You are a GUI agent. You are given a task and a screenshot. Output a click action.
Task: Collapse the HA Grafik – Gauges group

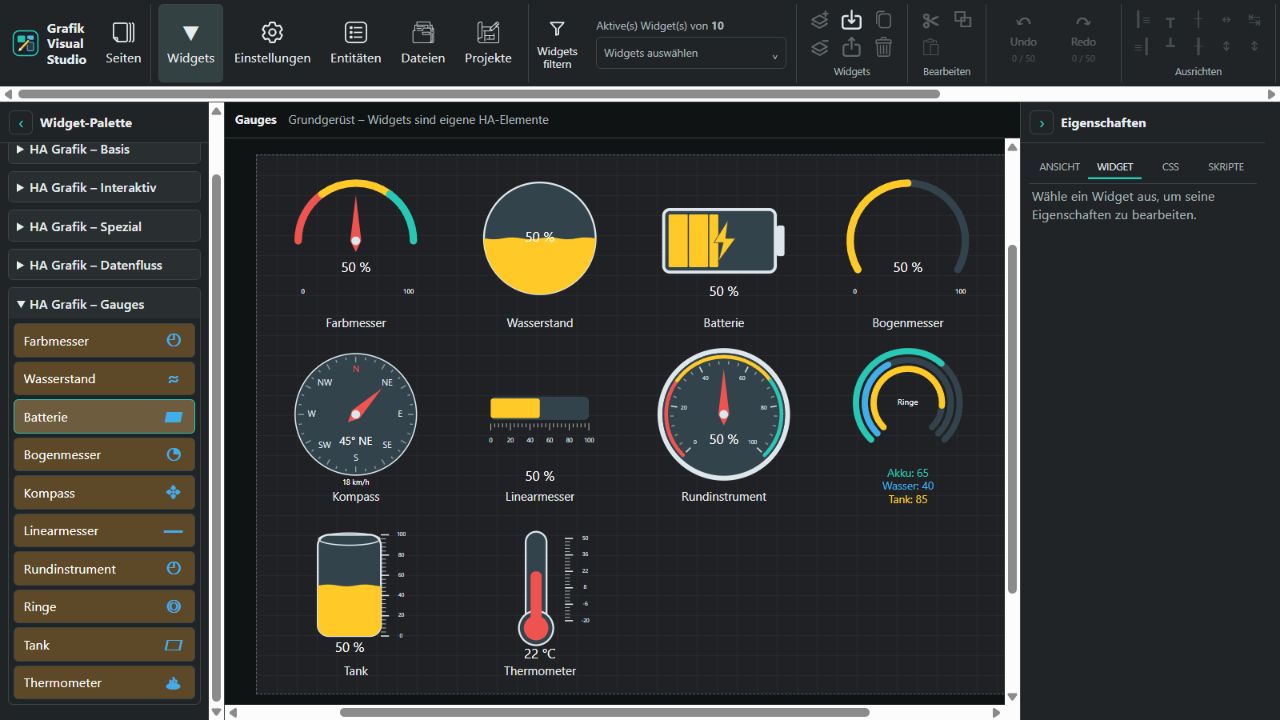(105, 304)
